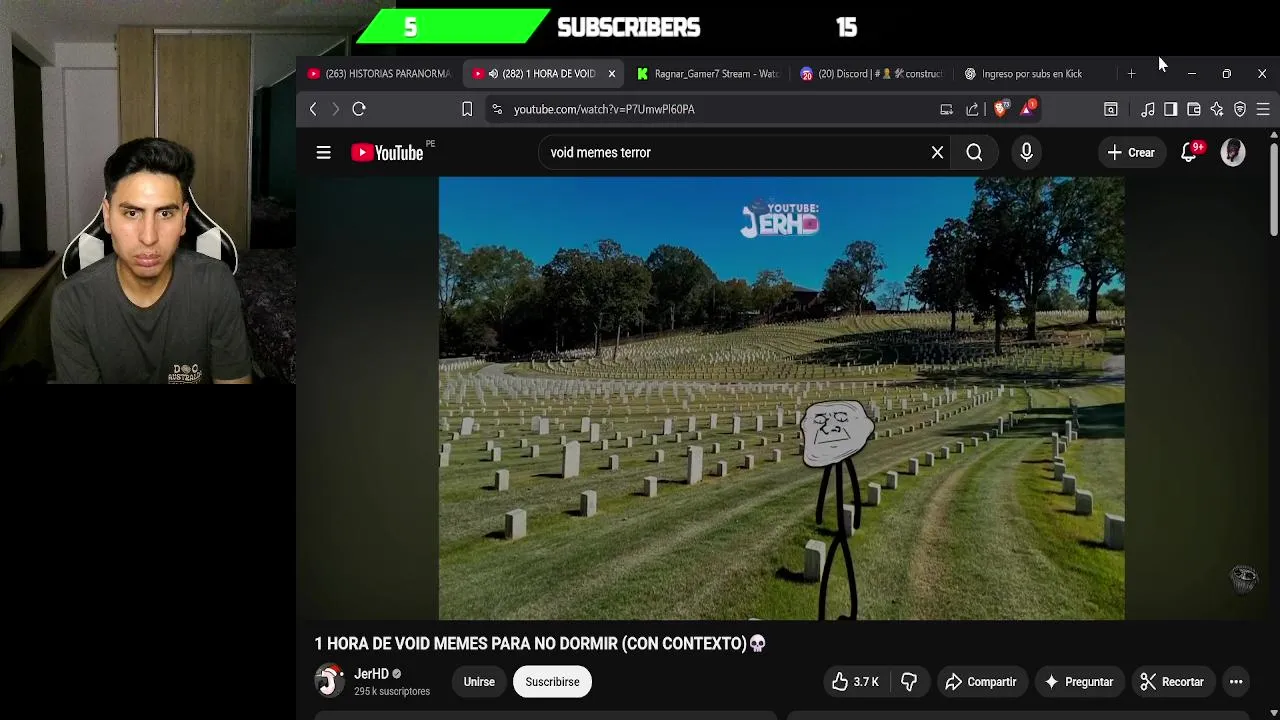Viewport: 1280px width, 720px height.
Task: Minimize the browser window
Action: (x=1191, y=74)
